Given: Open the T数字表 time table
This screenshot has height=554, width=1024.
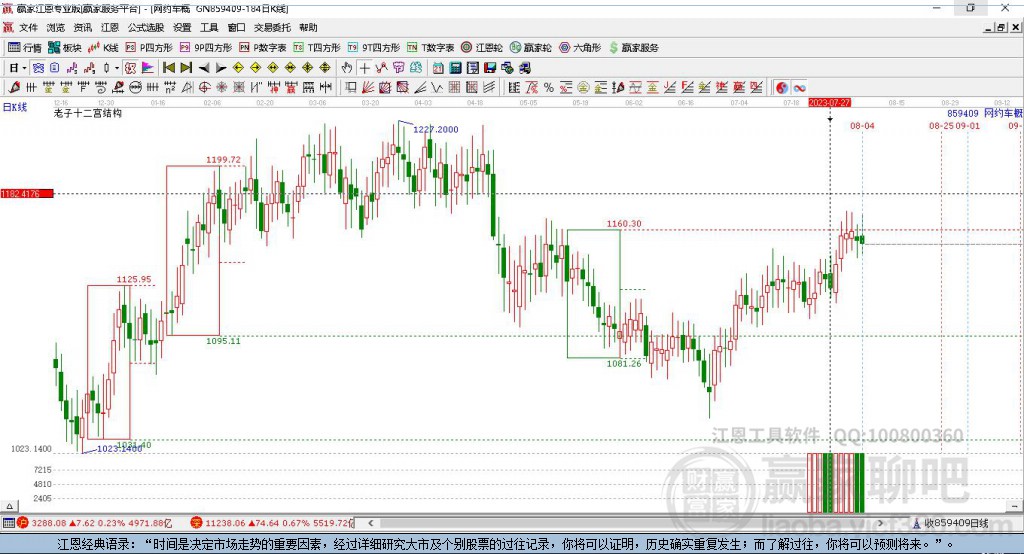Looking at the screenshot, I should (x=430, y=48).
